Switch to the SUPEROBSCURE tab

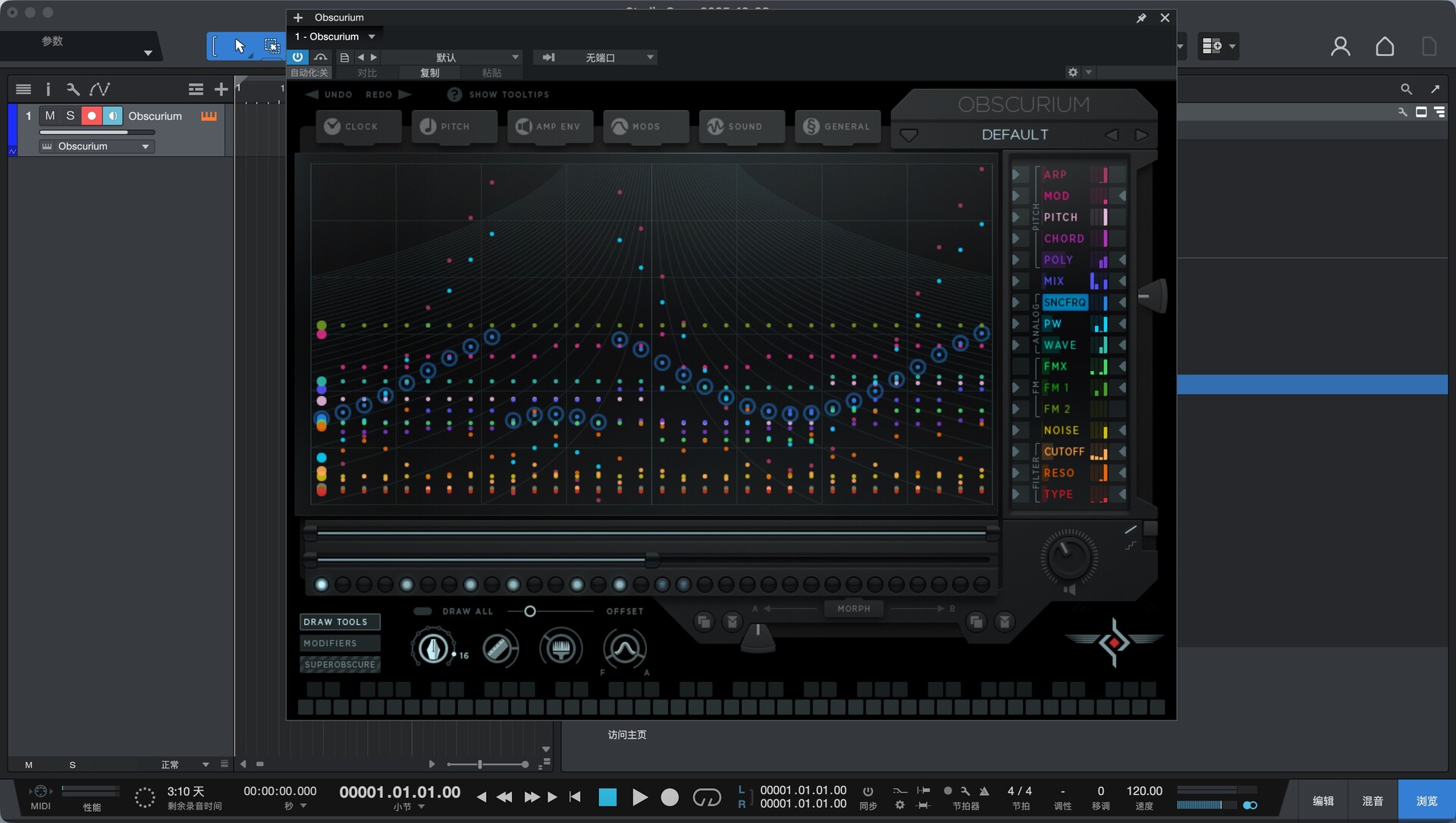click(339, 664)
